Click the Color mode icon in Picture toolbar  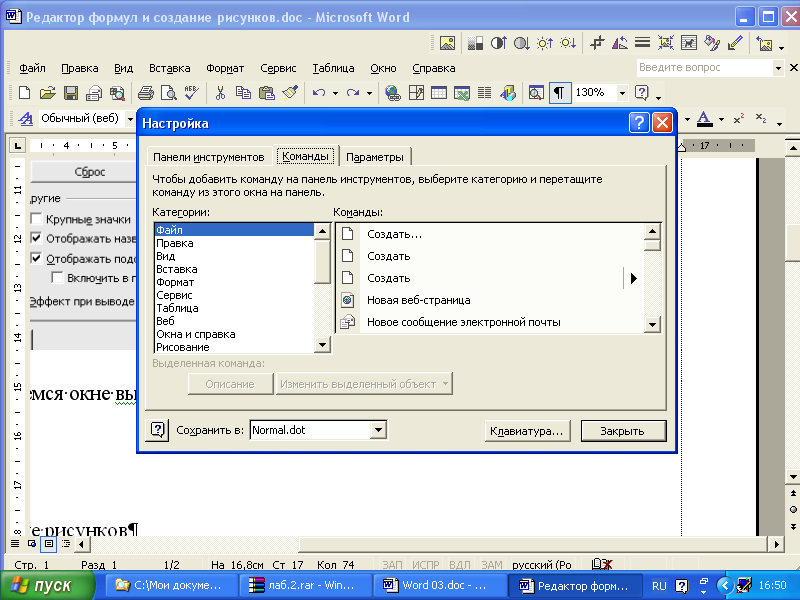click(476, 43)
